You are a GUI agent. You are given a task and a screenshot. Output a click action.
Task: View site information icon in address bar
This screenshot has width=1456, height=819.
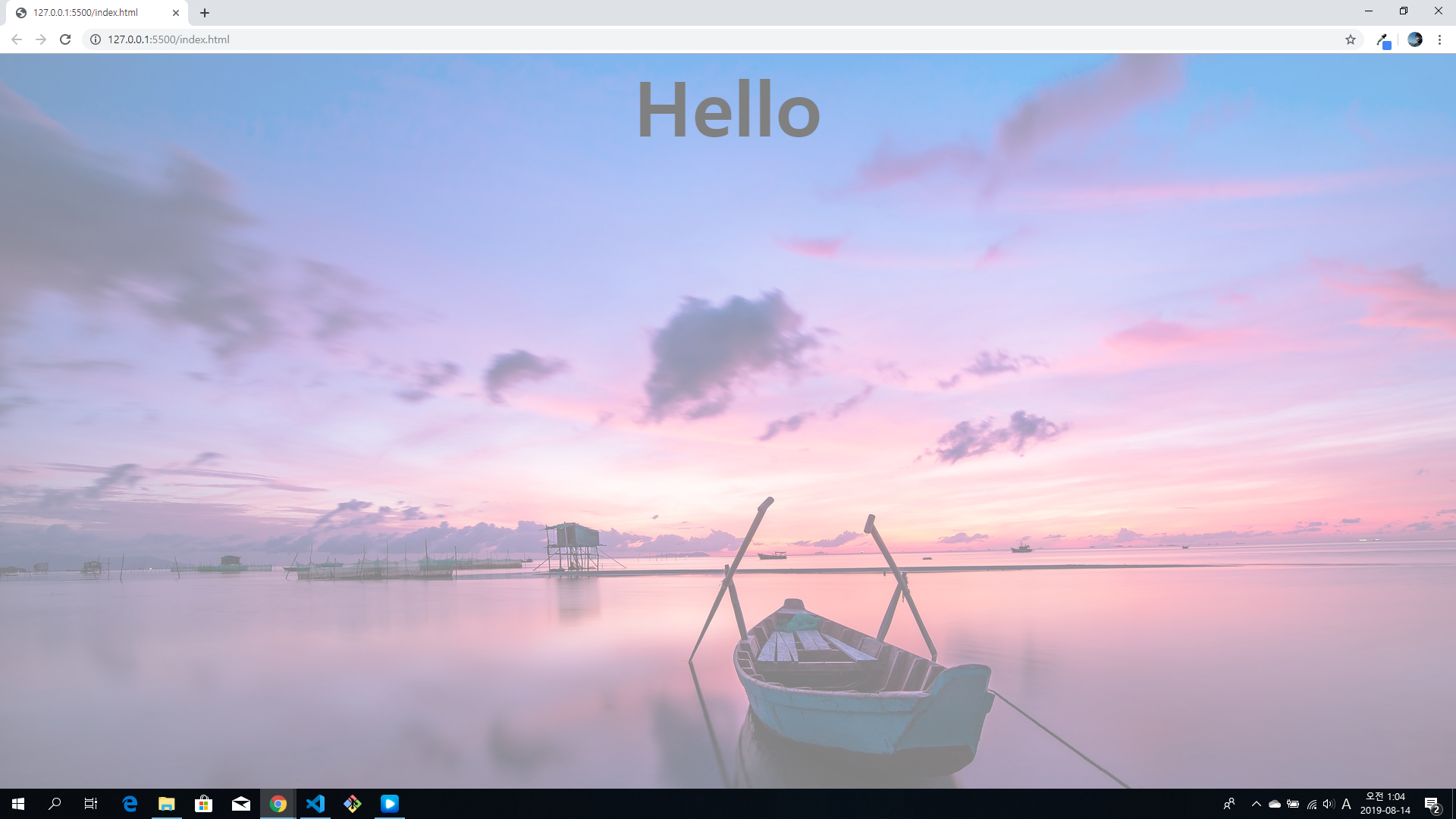coord(96,39)
